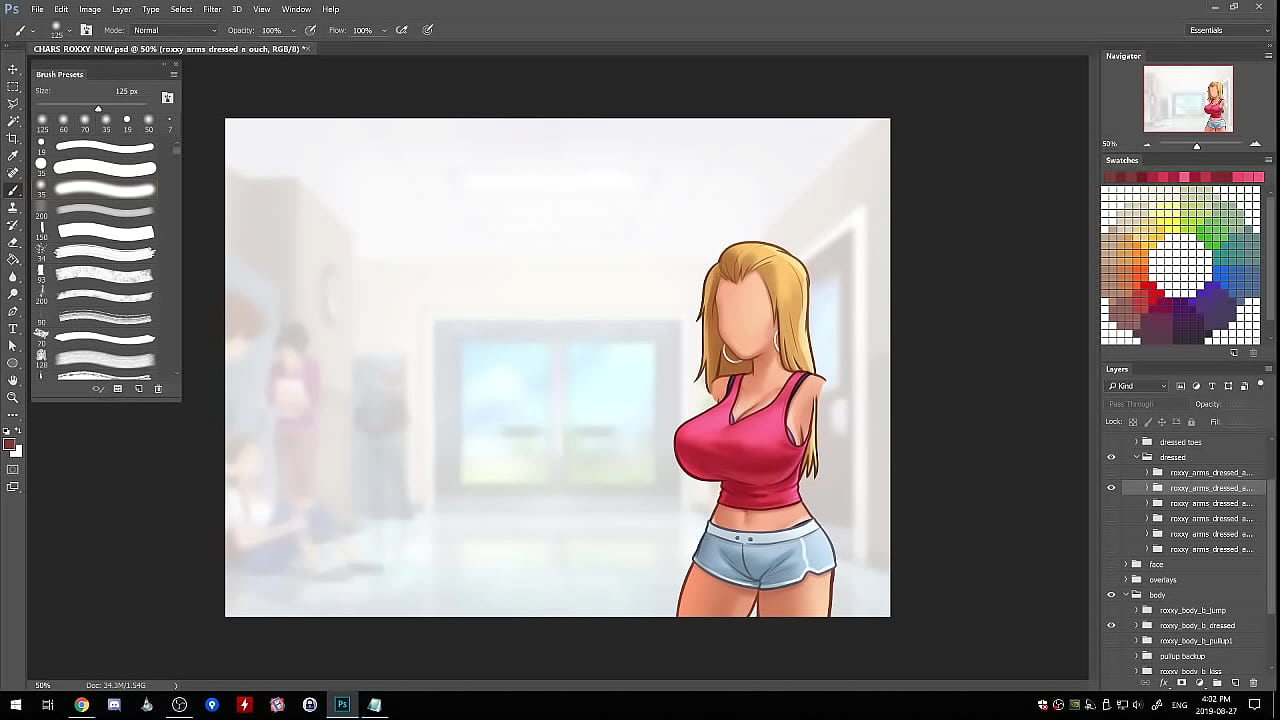Pick the Eyedropper tool
The image size is (1280, 720).
tap(13, 156)
